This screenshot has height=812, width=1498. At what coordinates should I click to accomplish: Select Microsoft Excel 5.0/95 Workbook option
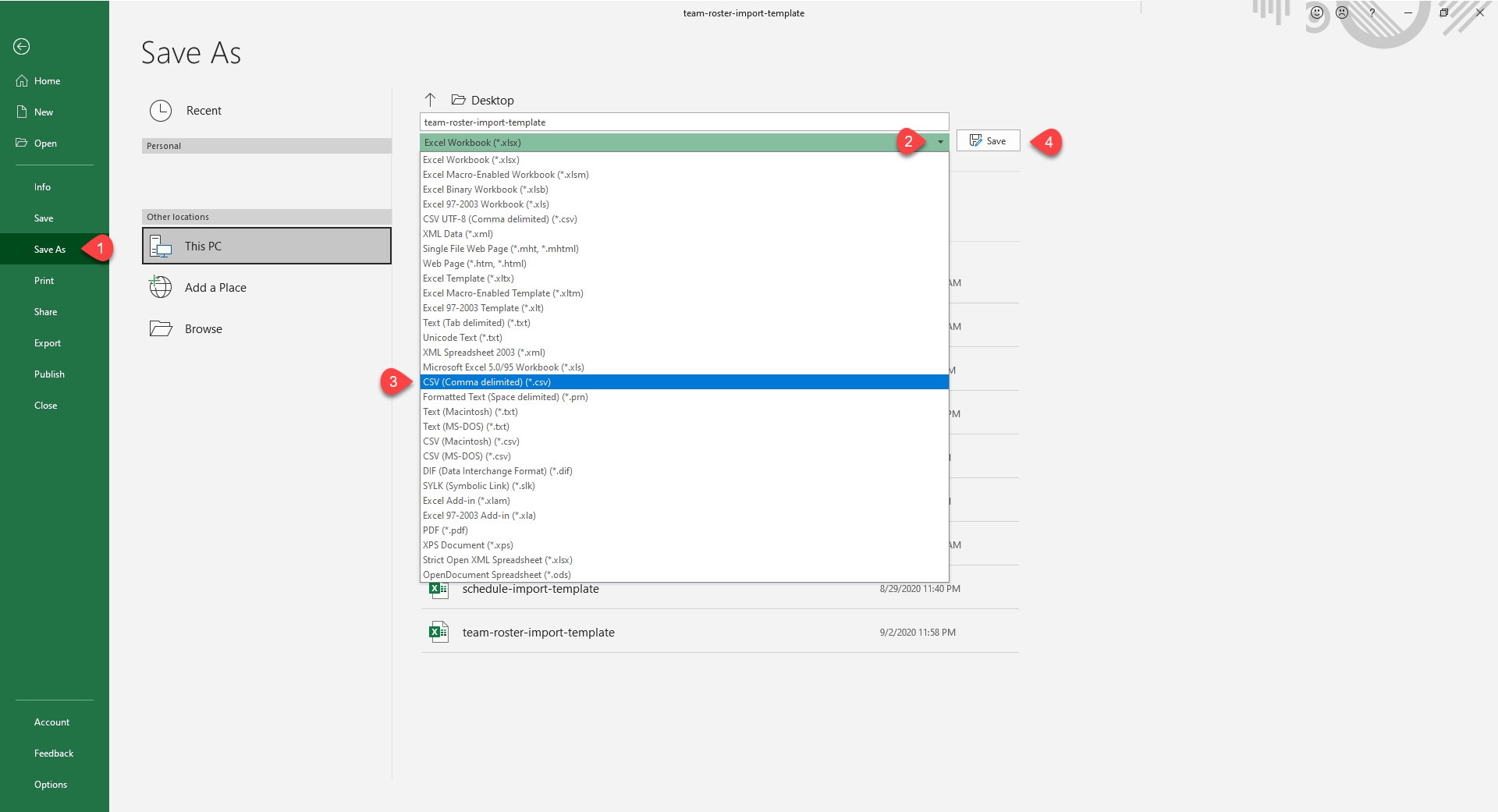pyautogui.click(x=684, y=367)
